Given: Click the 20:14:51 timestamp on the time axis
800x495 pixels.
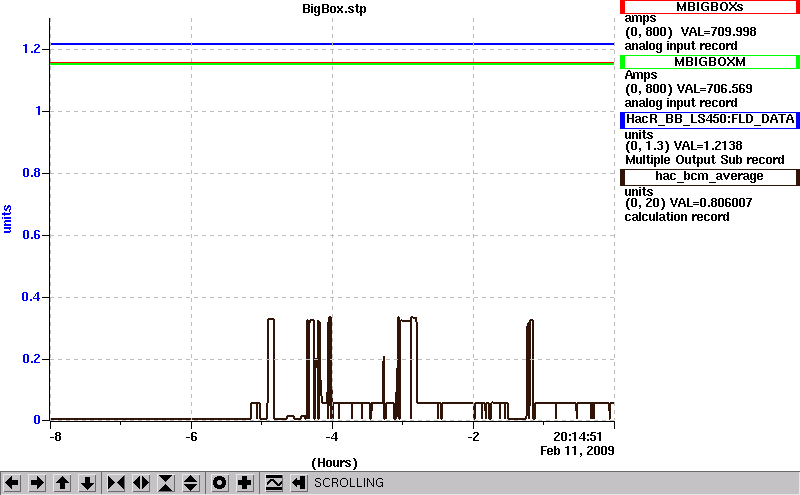Looking at the screenshot, I should pos(578,437).
